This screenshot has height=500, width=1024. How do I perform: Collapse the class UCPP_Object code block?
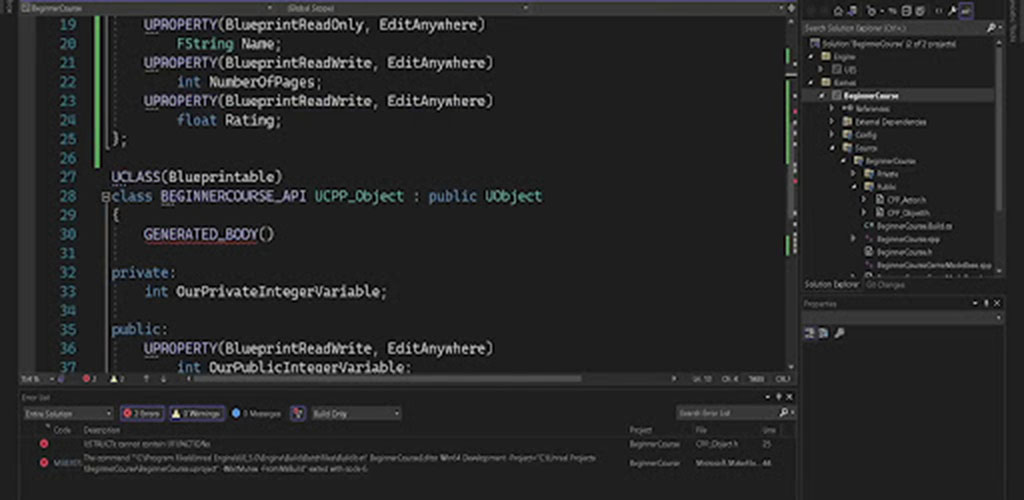105,196
